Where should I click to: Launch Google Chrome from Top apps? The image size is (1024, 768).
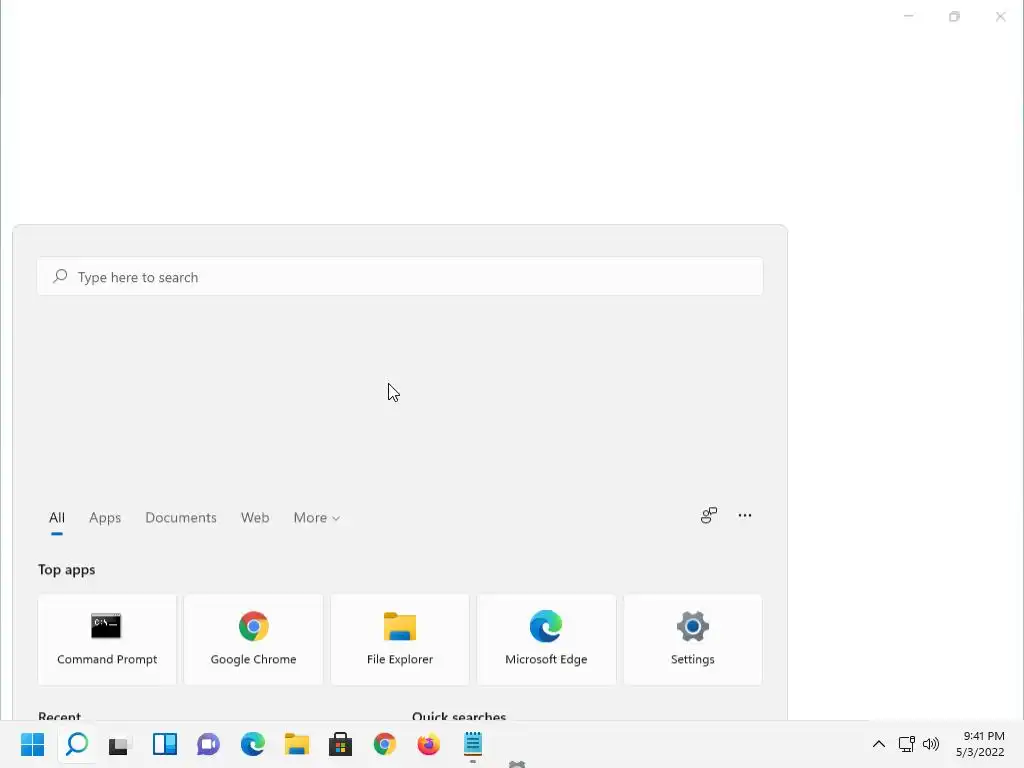point(253,639)
